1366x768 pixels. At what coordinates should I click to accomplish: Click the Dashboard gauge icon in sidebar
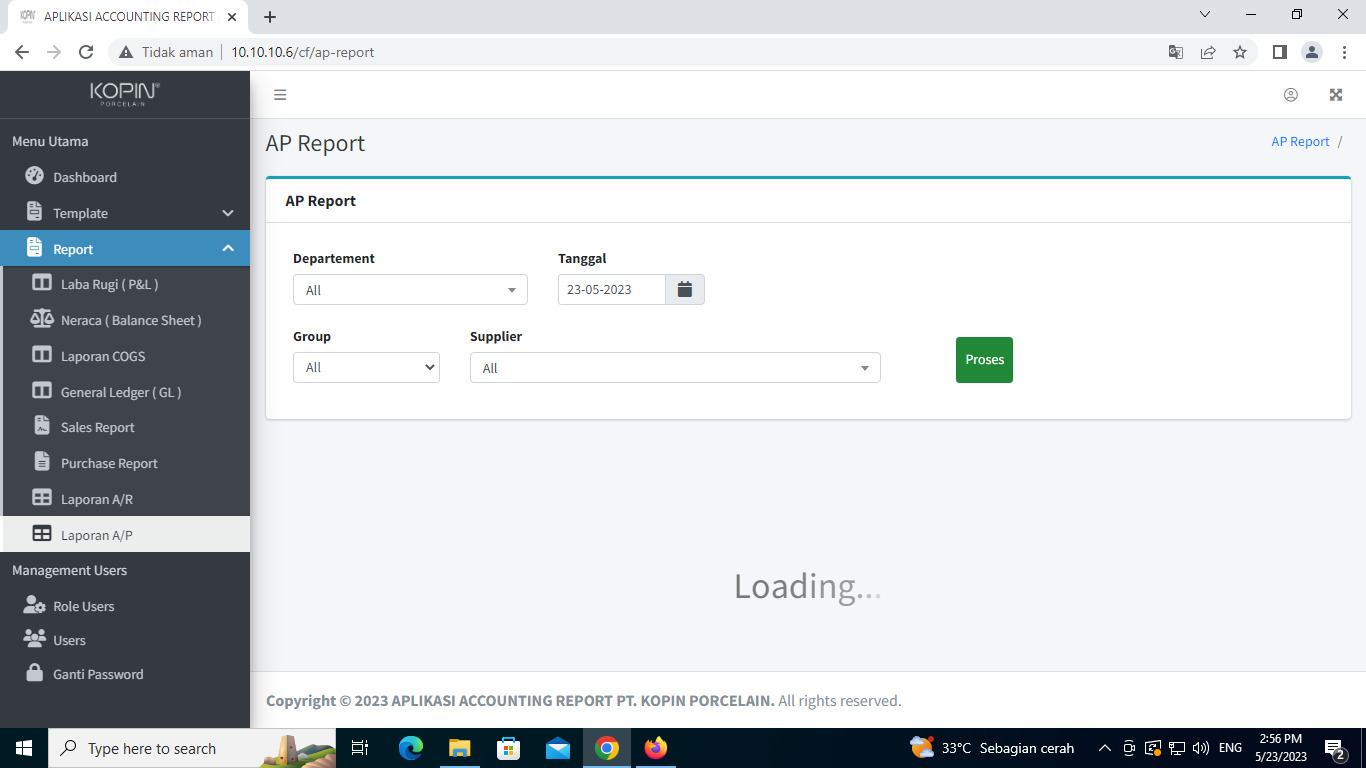pos(34,176)
